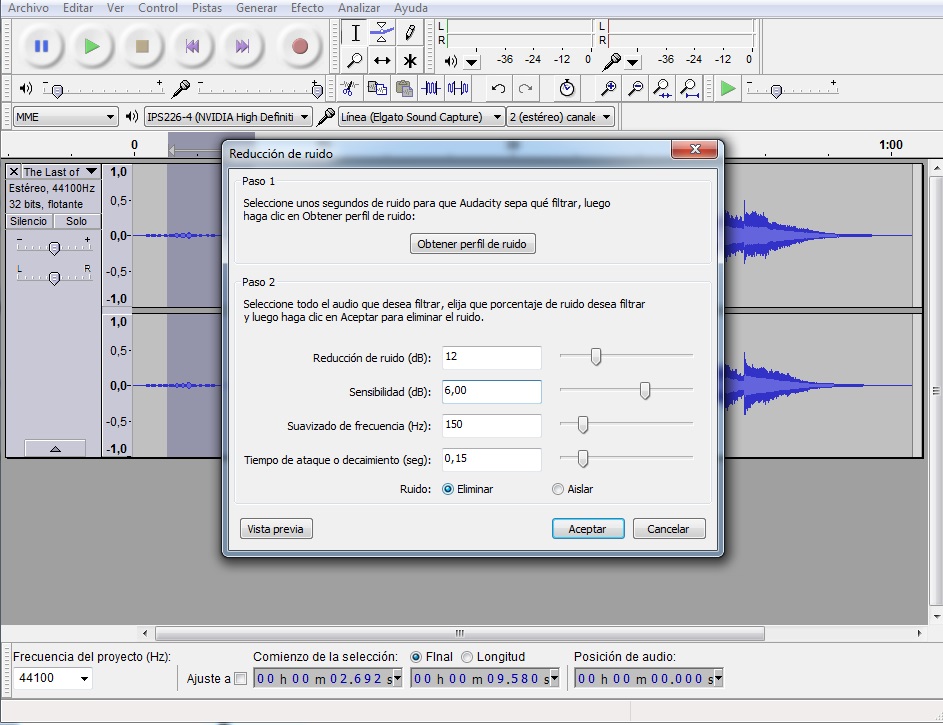Click the Fit Project zoom icon
943x725 pixels.
[689, 89]
